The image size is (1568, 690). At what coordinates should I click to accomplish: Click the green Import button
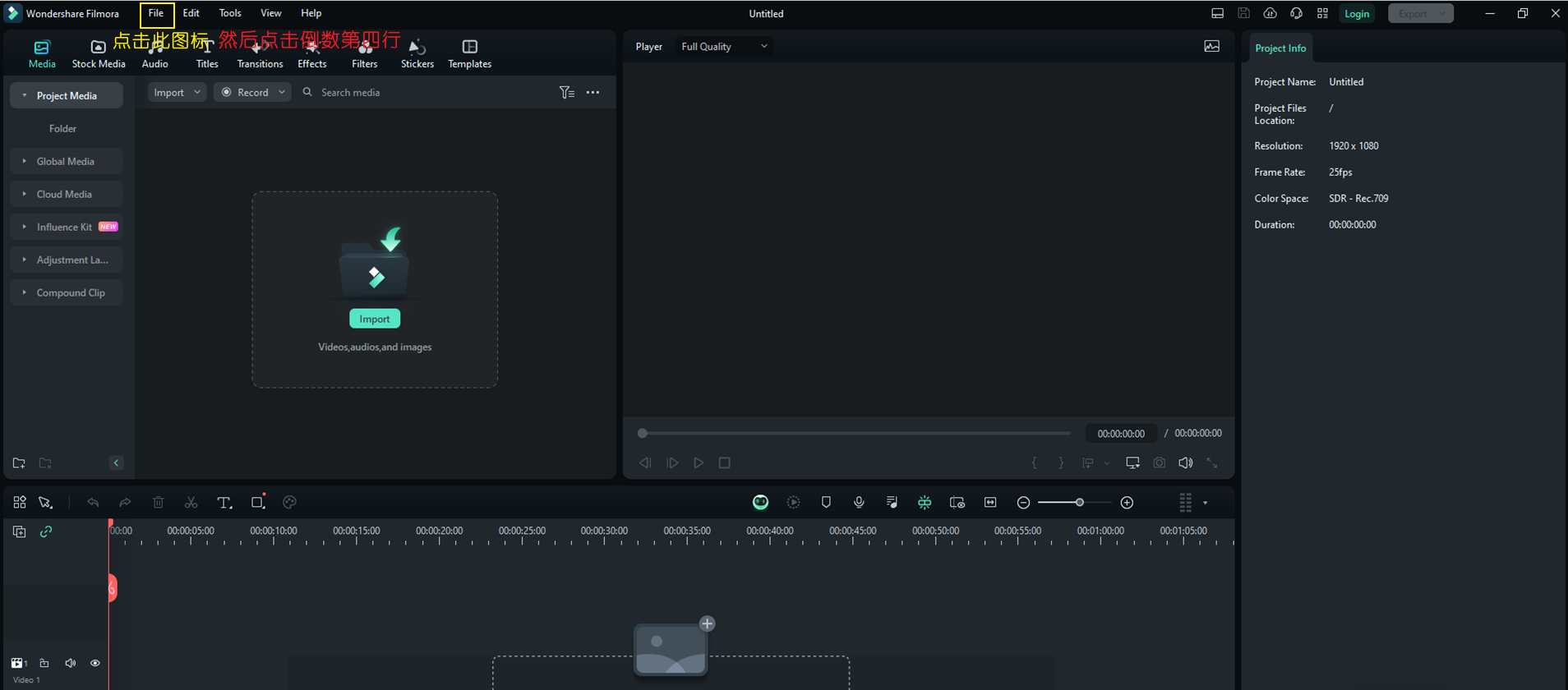coord(375,319)
